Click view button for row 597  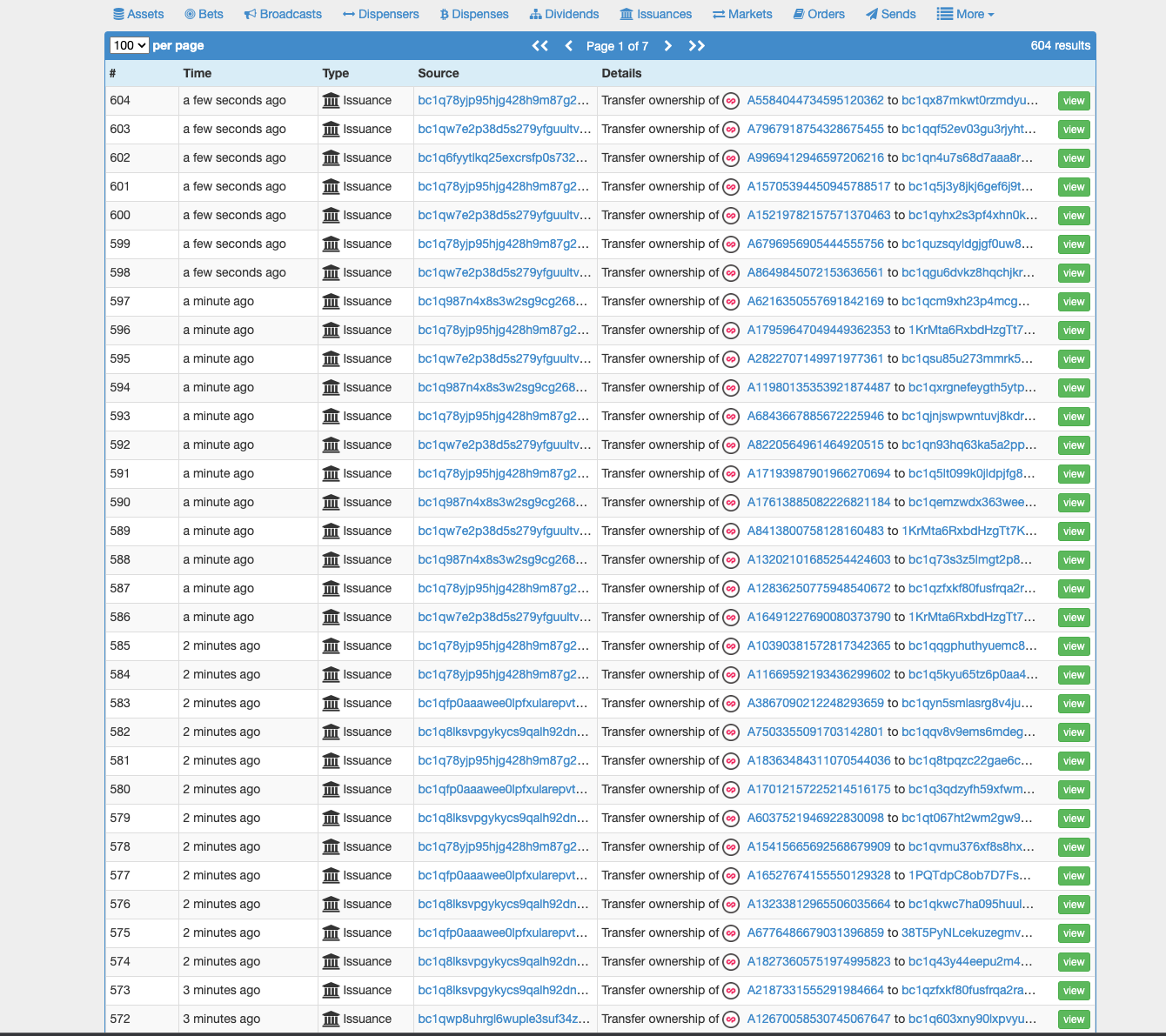[x=1074, y=302]
